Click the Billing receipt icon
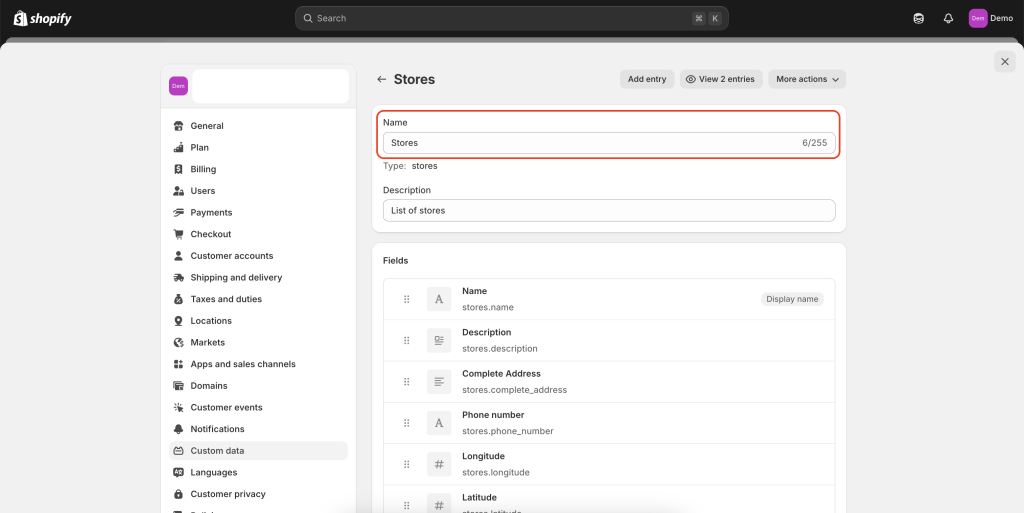 pyautogui.click(x=178, y=169)
